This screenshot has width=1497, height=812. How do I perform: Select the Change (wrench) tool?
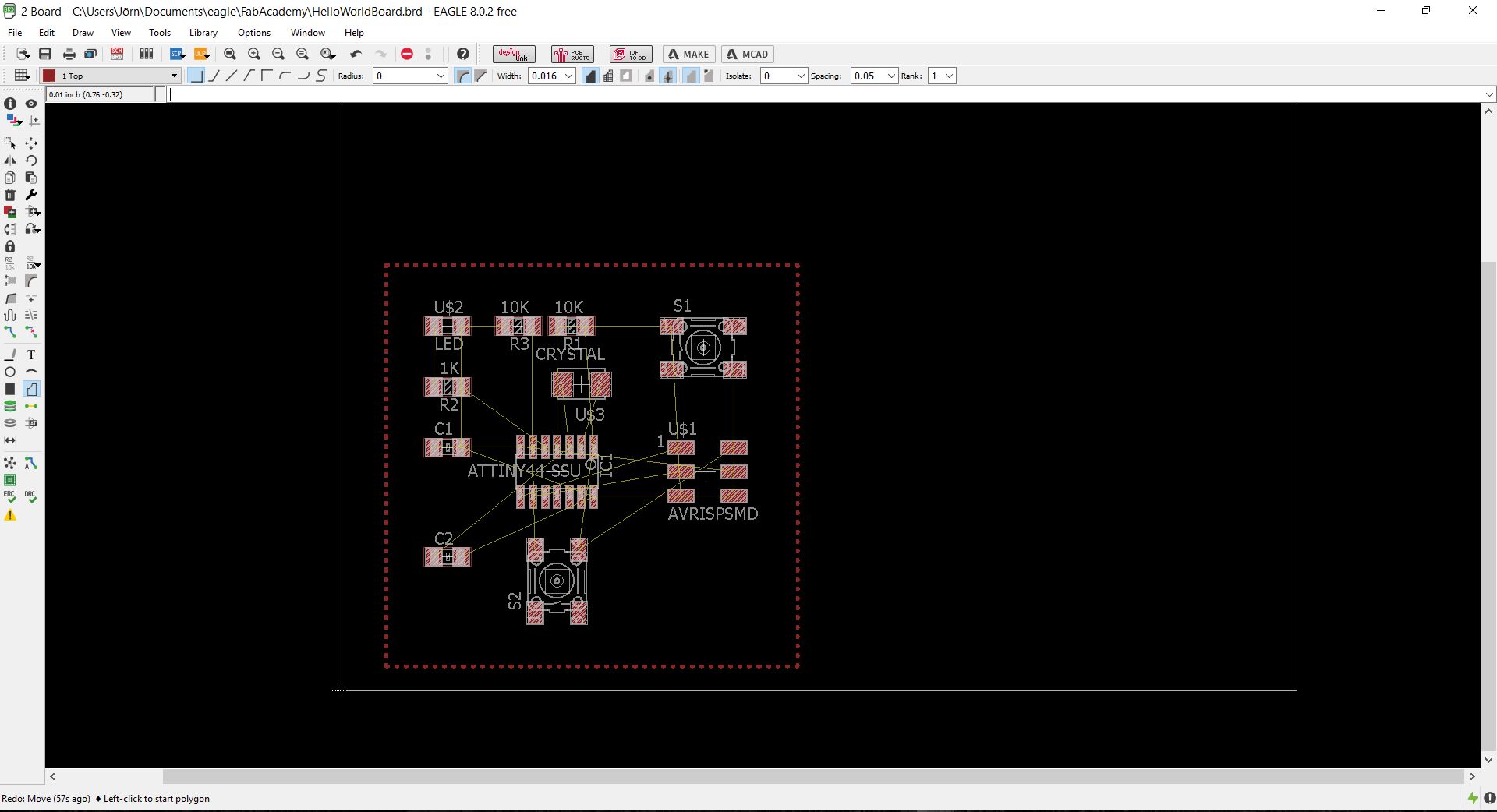coord(31,195)
